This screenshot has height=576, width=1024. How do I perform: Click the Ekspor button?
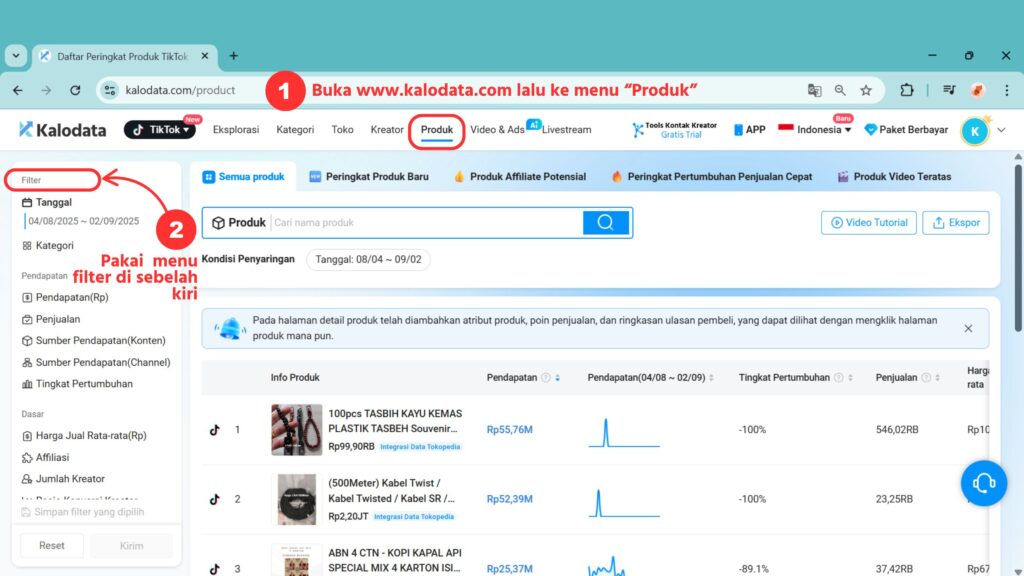pyautogui.click(x=955, y=223)
